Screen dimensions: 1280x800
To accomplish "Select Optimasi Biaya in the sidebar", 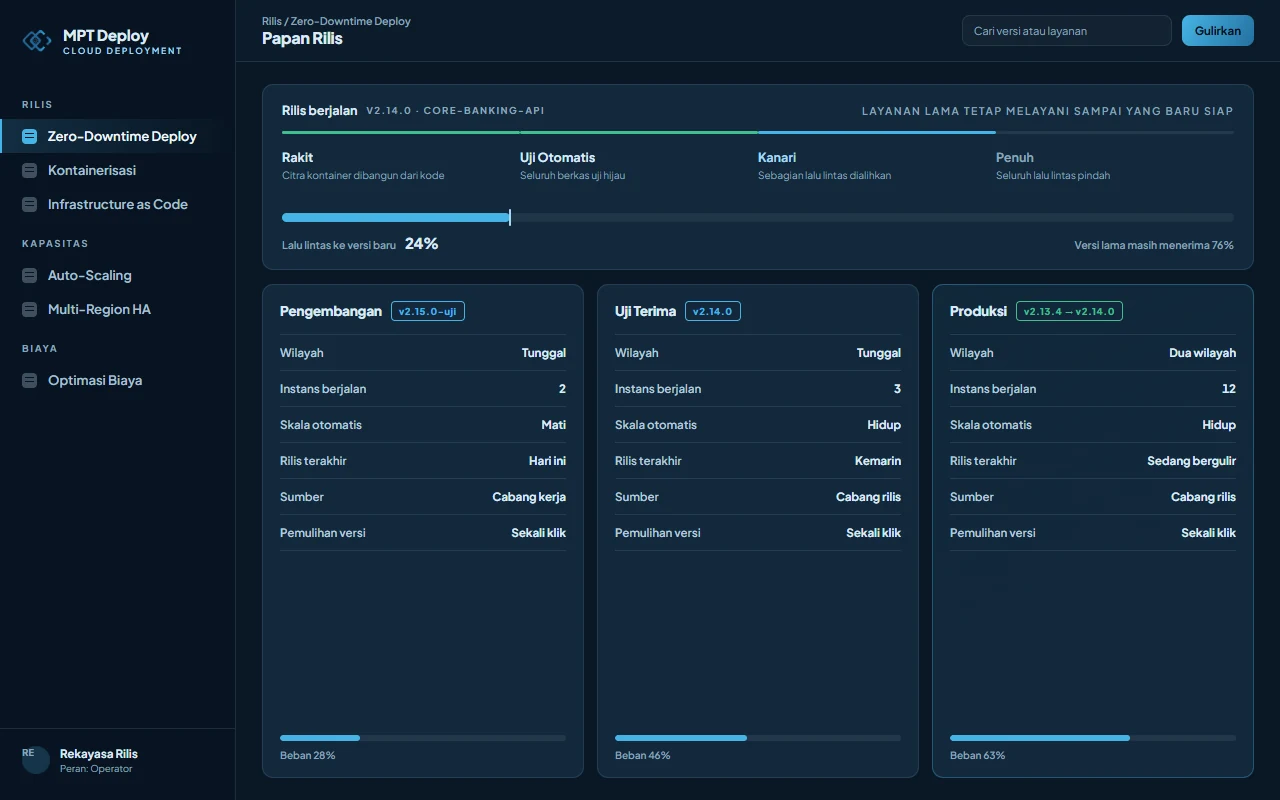I will tap(118, 381).
